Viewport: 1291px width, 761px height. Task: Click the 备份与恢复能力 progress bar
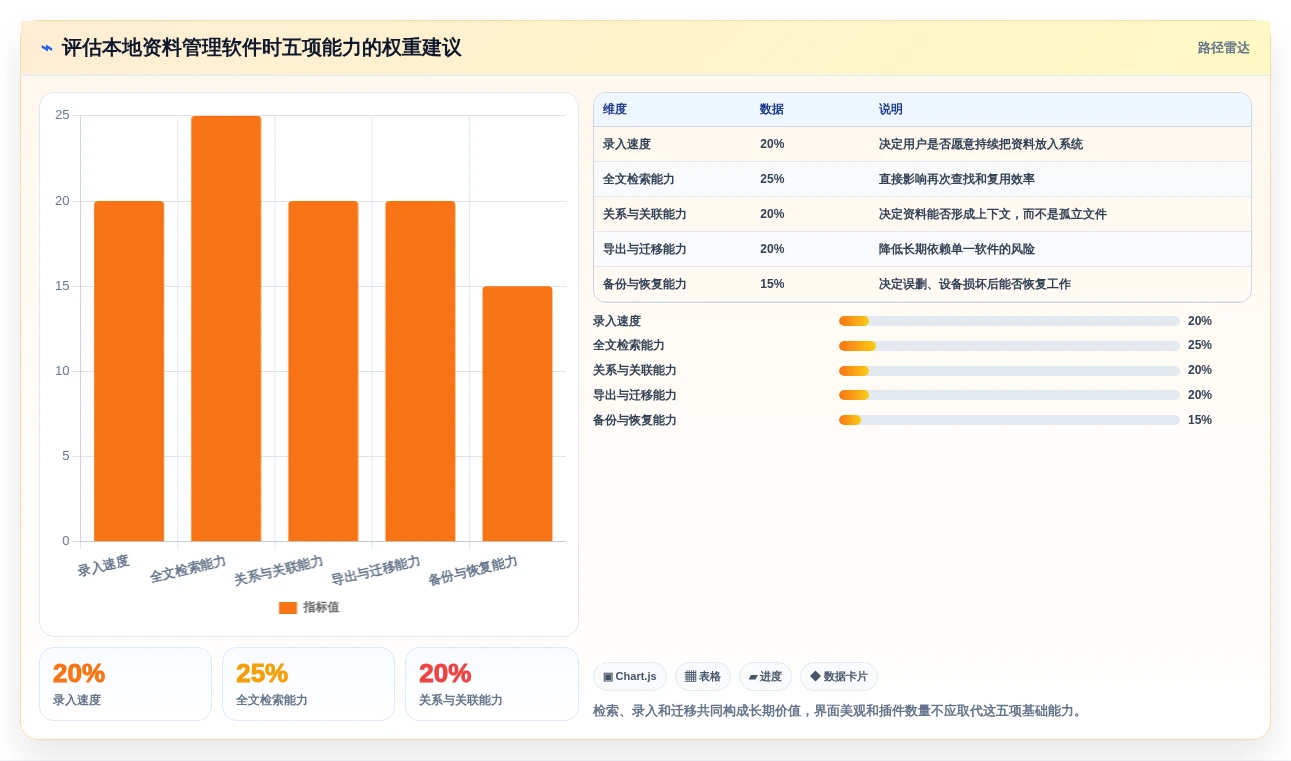pyautogui.click(x=1009, y=420)
